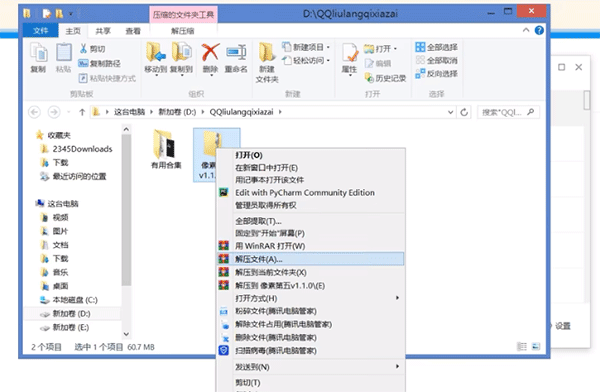Expand the address bar history dropdown
The height and width of the screenshot is (392, 600).
pyautogui.click(x=451, y=112)
